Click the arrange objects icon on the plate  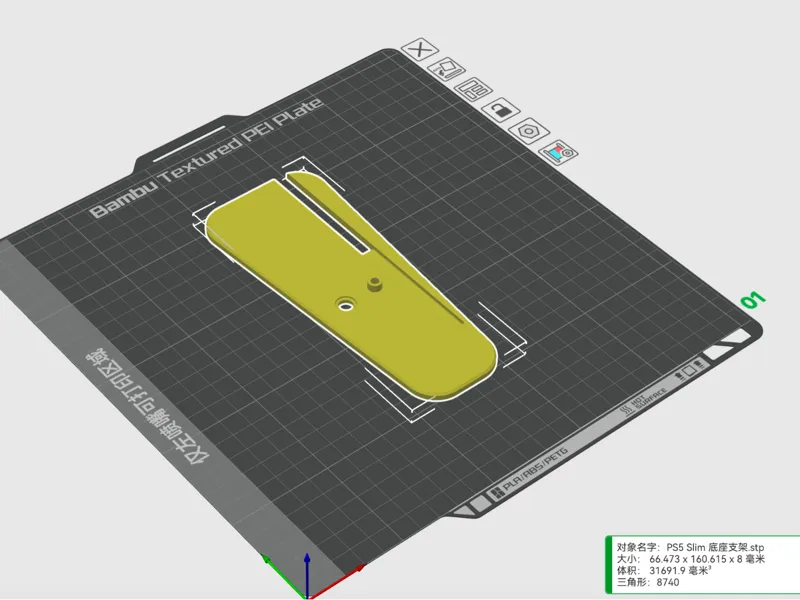click(x=473, y=89)
